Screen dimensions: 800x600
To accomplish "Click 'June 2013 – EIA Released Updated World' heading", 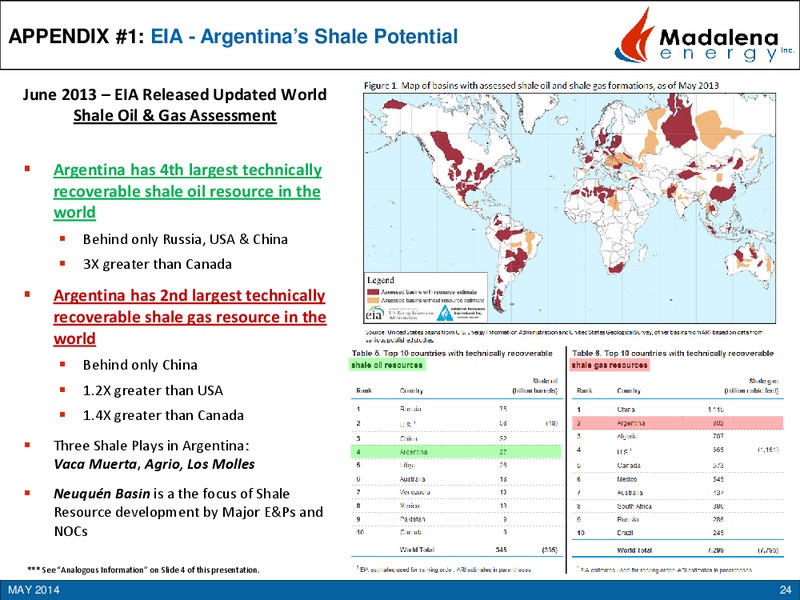I will click(x=174, y=94).
